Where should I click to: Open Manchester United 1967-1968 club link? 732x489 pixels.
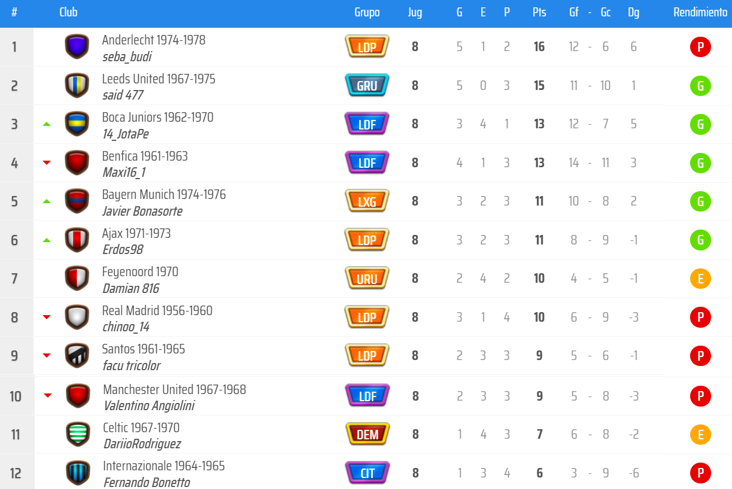point(175,390)
